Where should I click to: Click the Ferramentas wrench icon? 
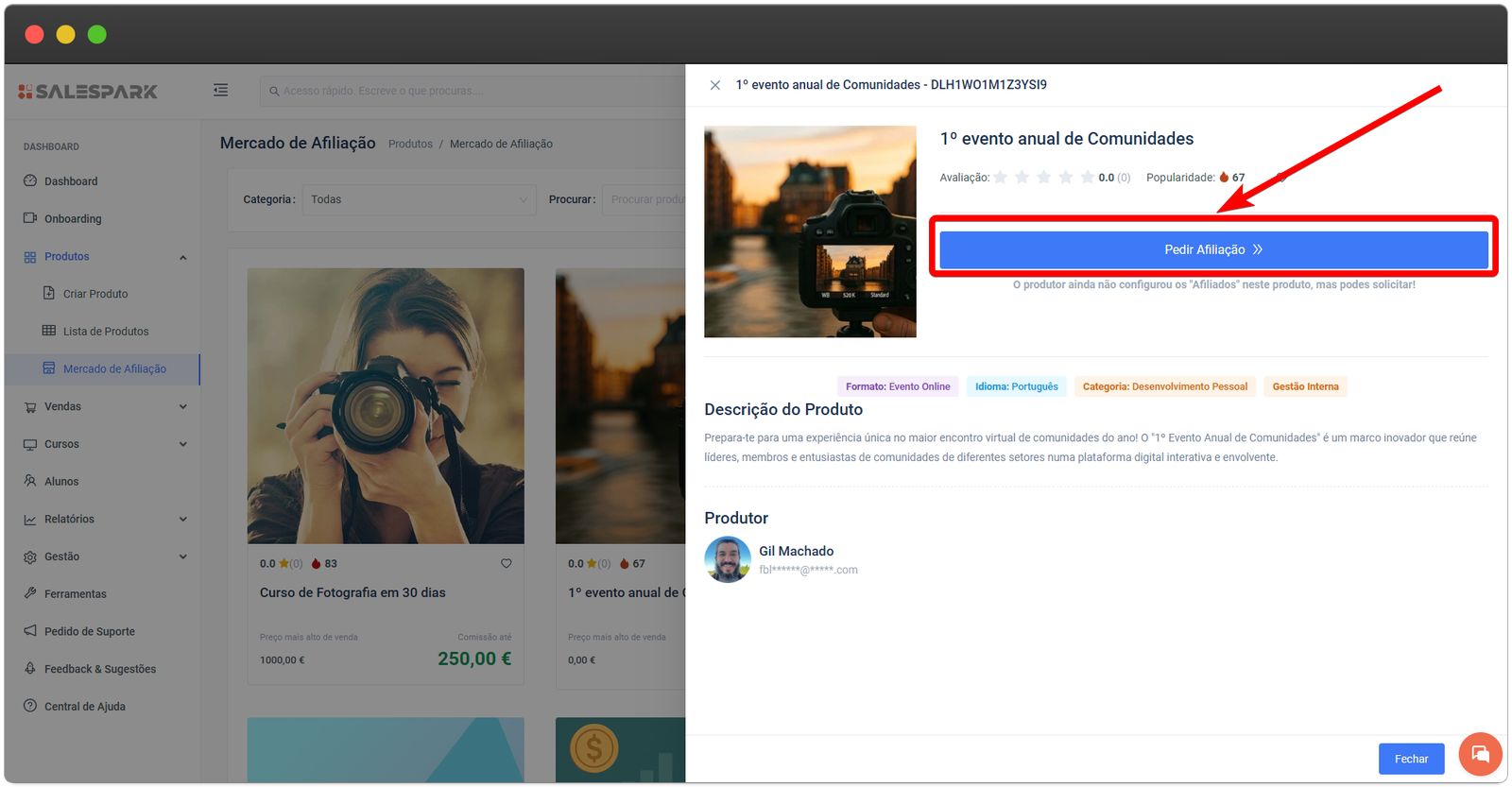30,593
